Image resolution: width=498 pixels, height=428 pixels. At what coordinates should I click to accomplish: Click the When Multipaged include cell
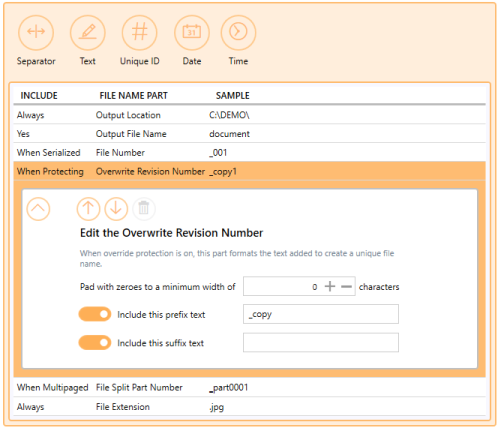point(53,388)
